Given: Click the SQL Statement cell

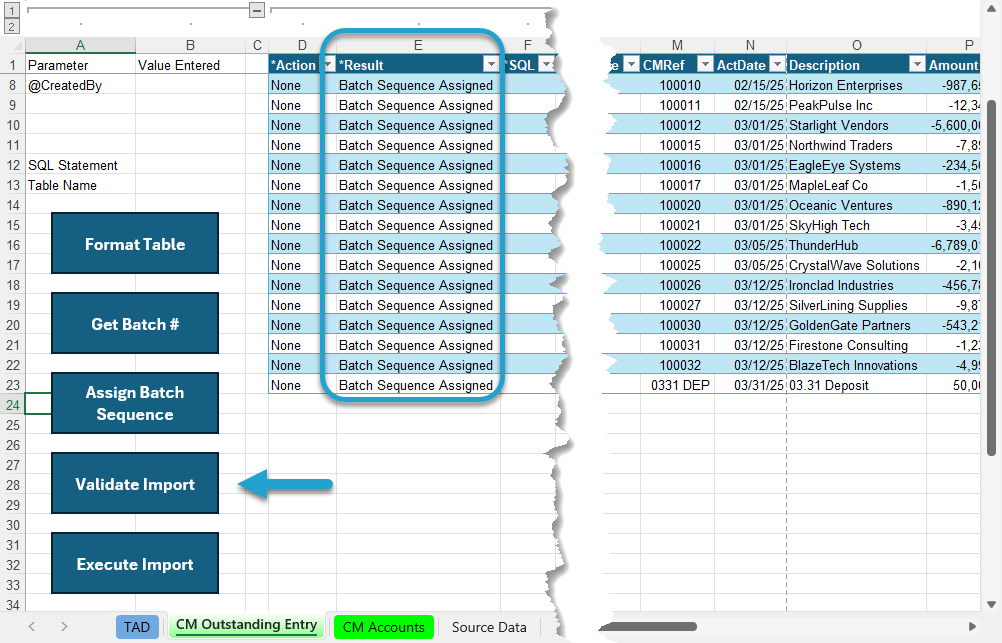Looking at the screenshot, I should pyautogui.click(x=80, y=165).
